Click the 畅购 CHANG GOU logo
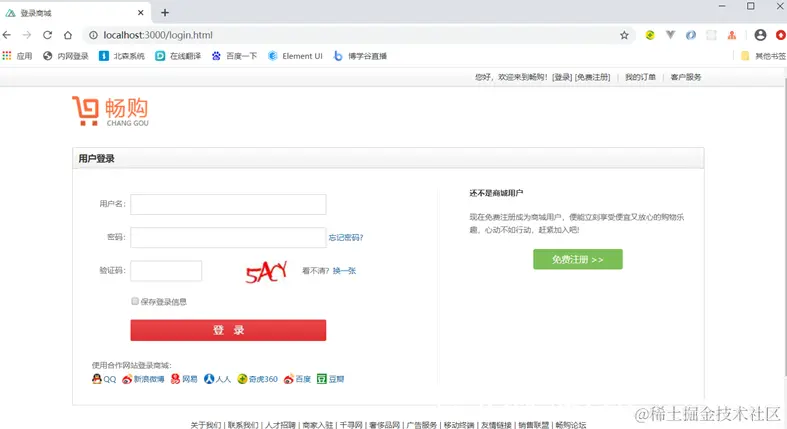 point(111,111)
